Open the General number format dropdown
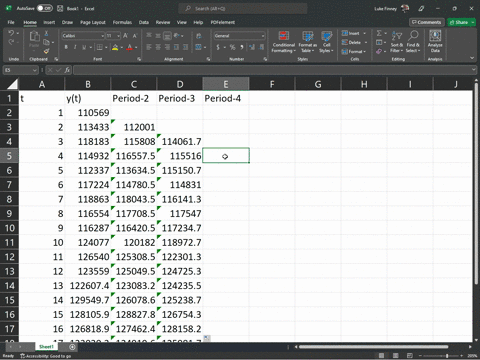Image resolution: width=480 pixels, height=360 pixels. click(263, 36)
